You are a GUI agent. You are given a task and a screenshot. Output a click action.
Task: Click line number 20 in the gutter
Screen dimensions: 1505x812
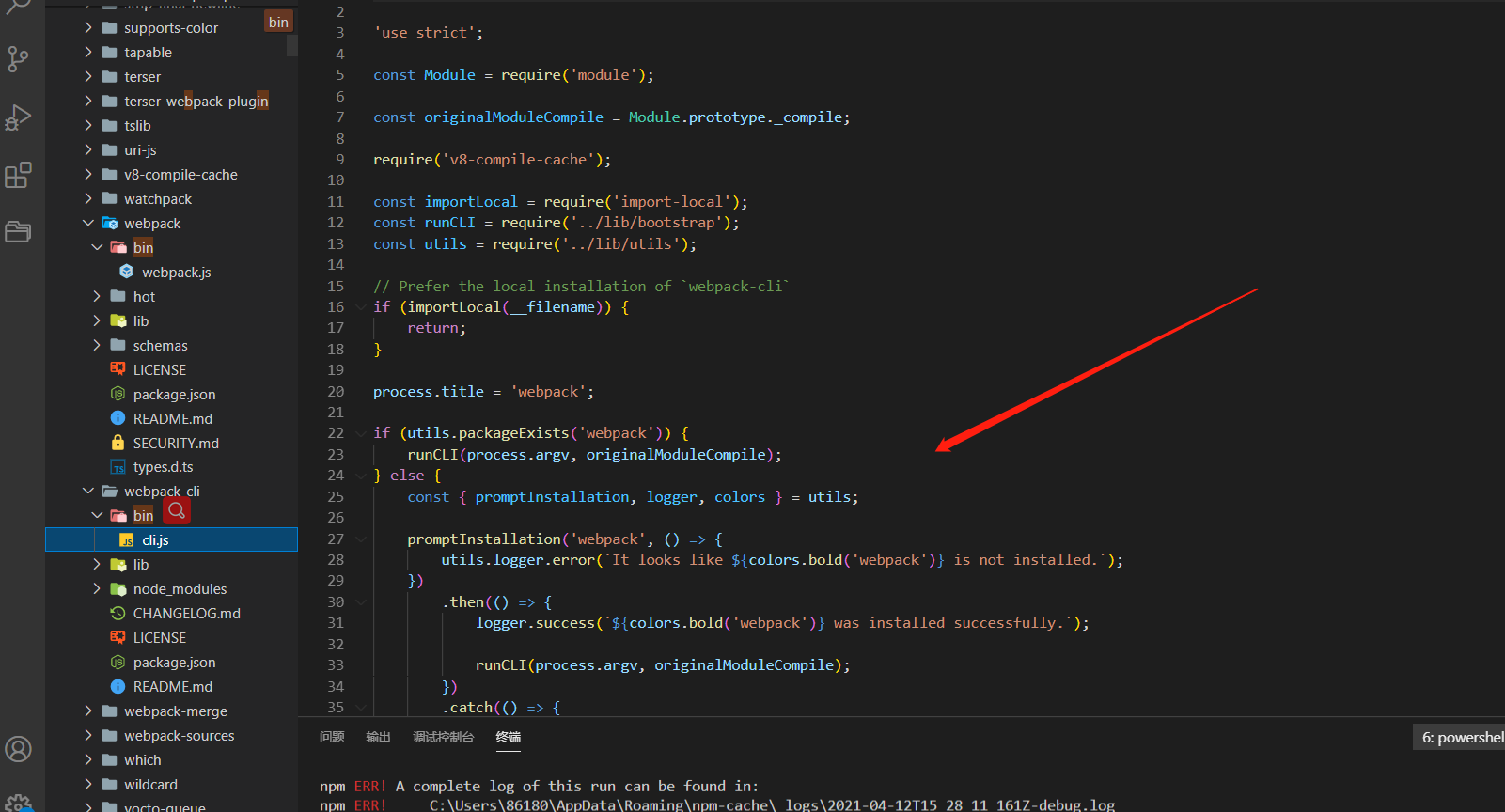point(336,391)
